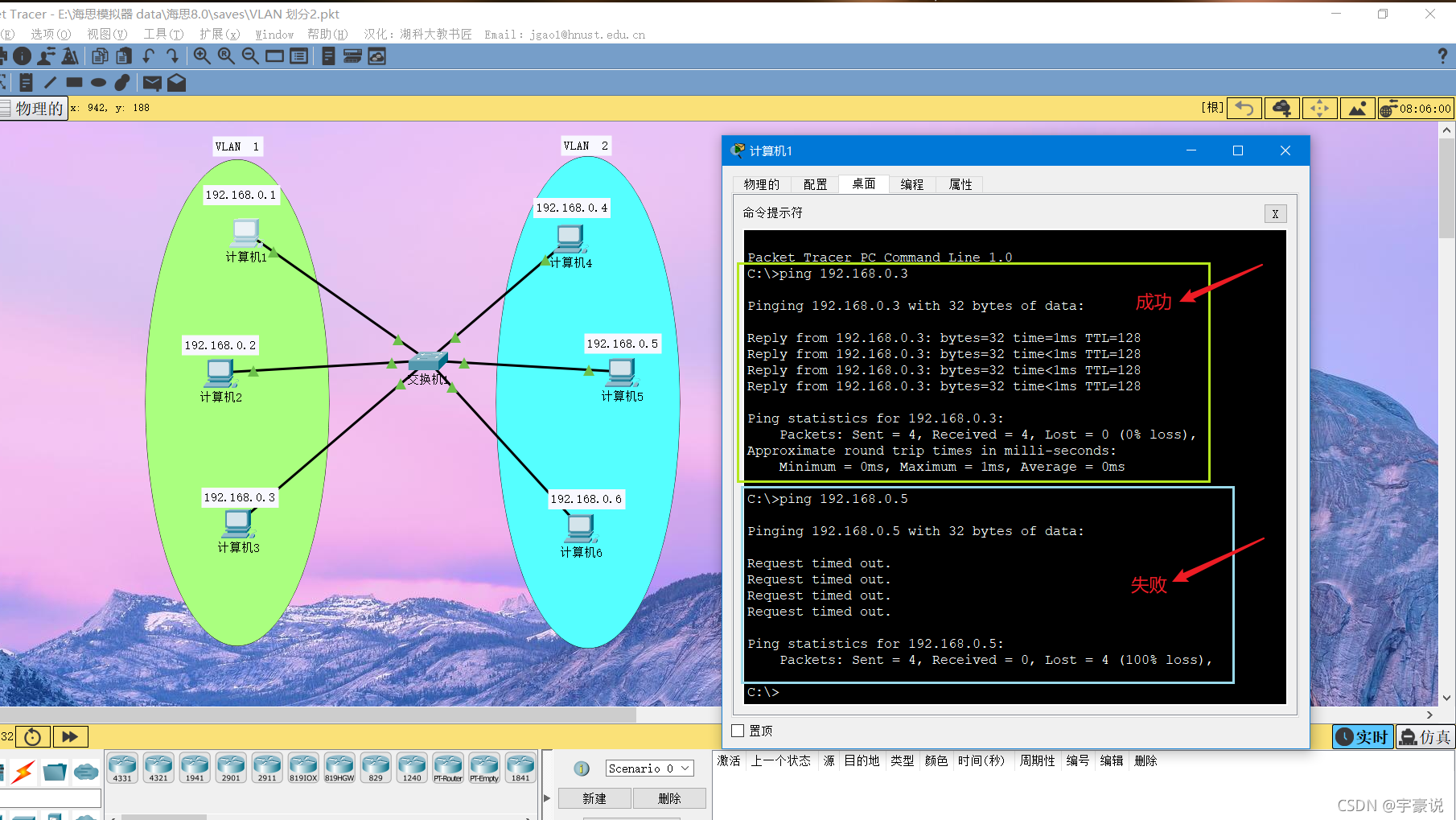Close the command prompt with X button
This screenshot has width=1456, height=820.
pos(1275,214)
